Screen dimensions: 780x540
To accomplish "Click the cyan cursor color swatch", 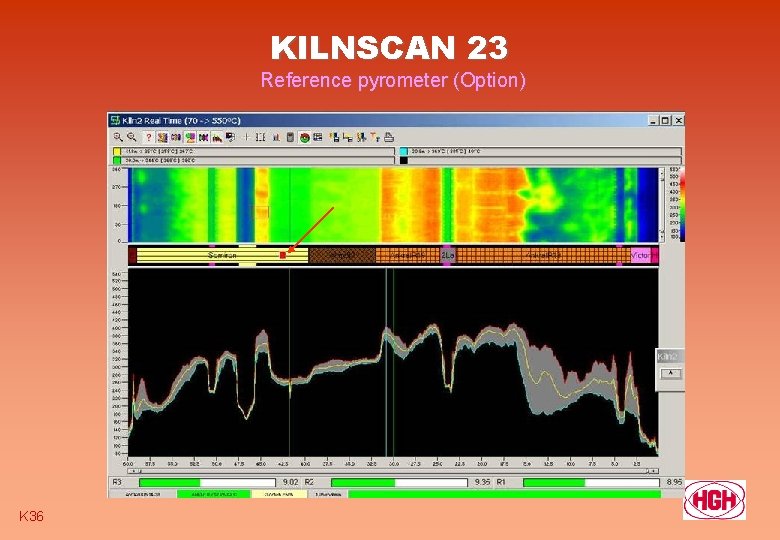I will pos(403,152).
